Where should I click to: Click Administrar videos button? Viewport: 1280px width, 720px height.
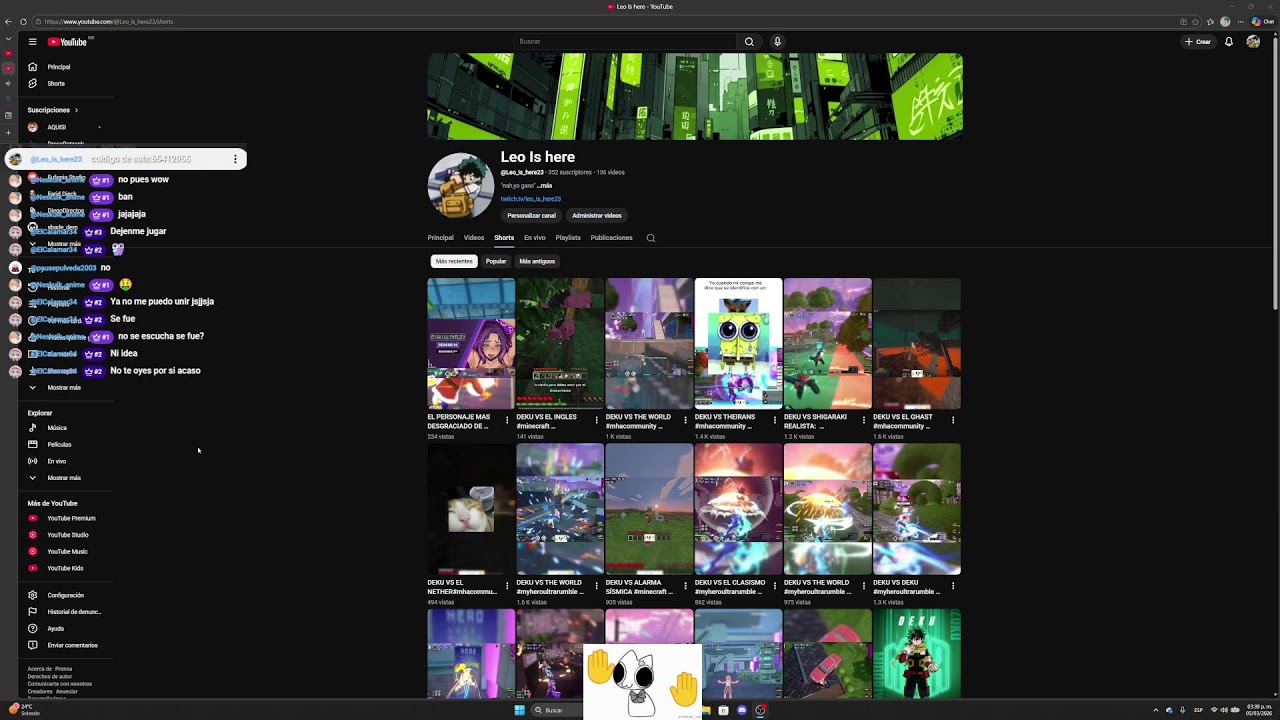click(x=597, y=216)
